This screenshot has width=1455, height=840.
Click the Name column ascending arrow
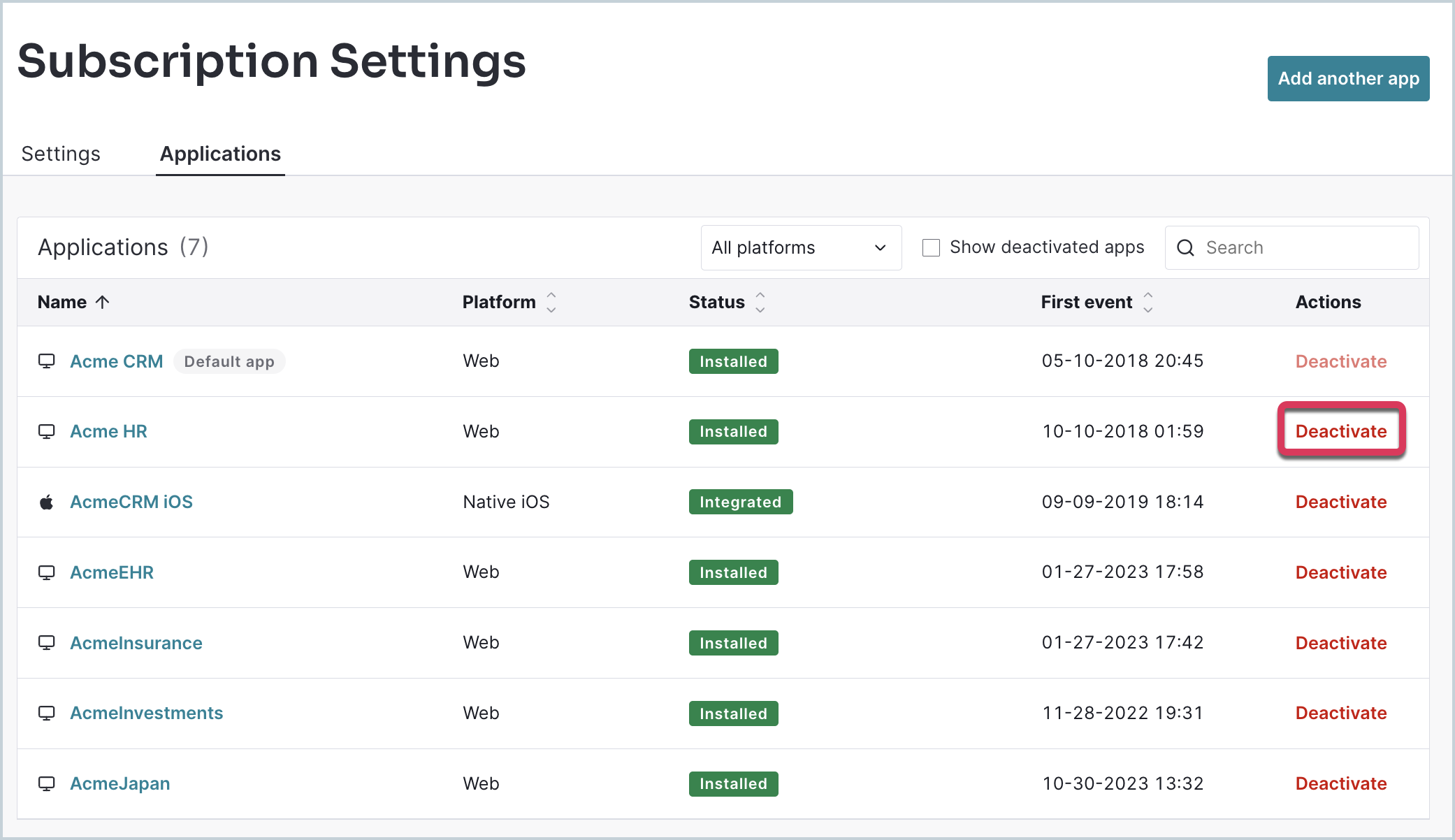coord(103,302)
